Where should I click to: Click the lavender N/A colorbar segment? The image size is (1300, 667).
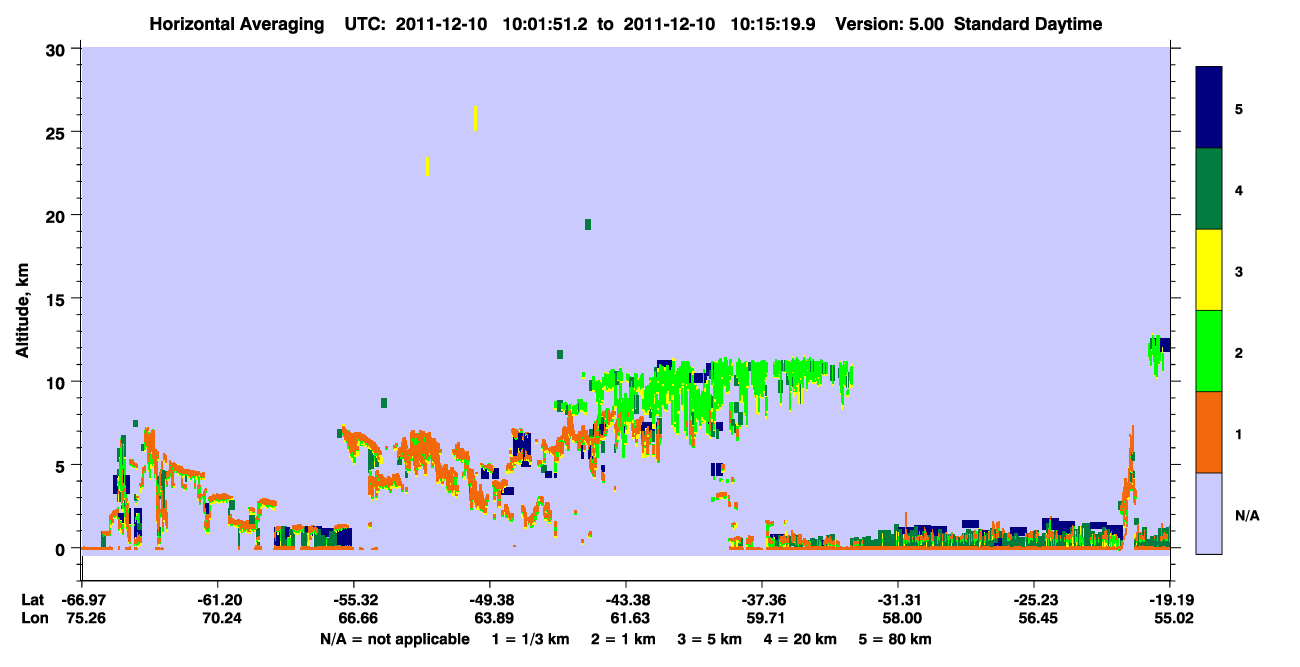tap(1209, 512)
